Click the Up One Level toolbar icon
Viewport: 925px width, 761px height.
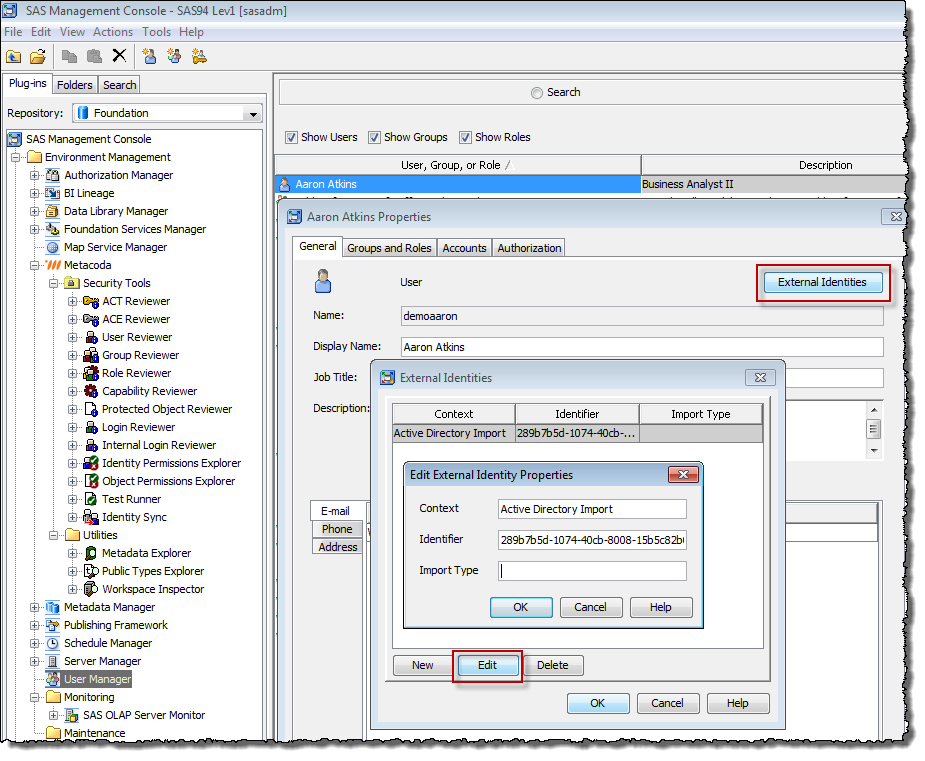point(14,57)
